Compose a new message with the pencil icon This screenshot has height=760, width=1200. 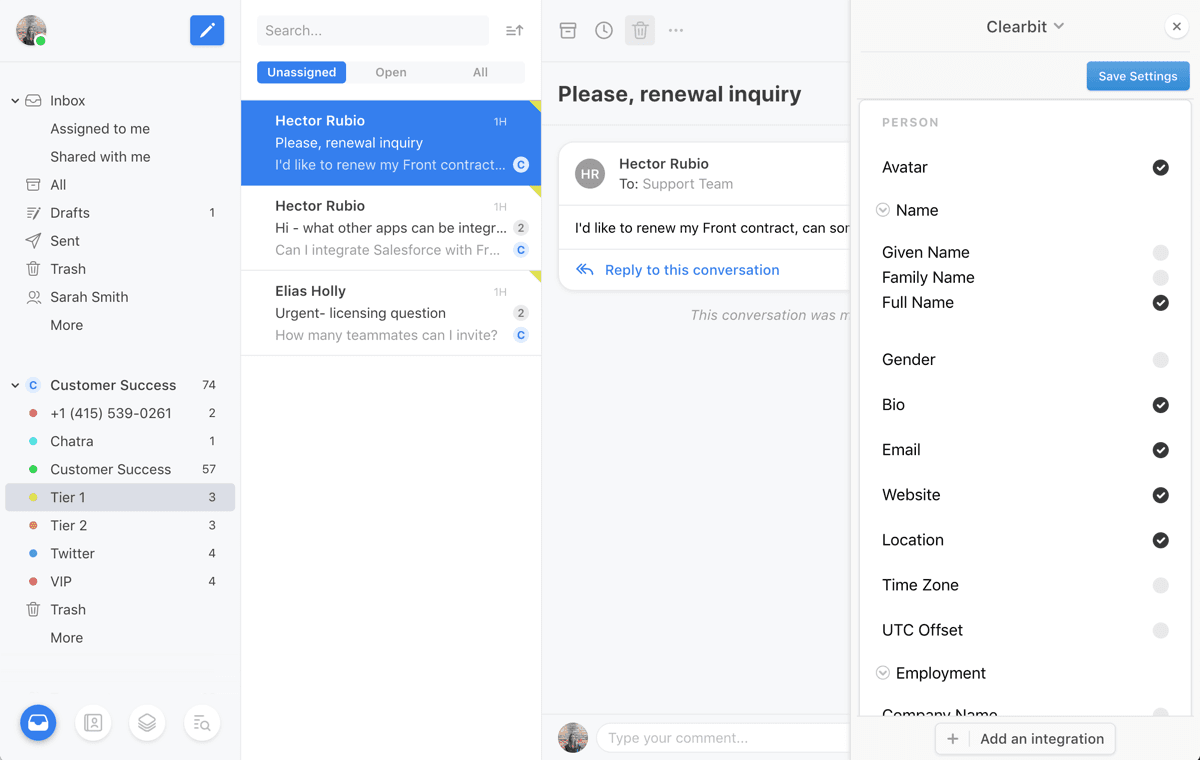point(207,30)
